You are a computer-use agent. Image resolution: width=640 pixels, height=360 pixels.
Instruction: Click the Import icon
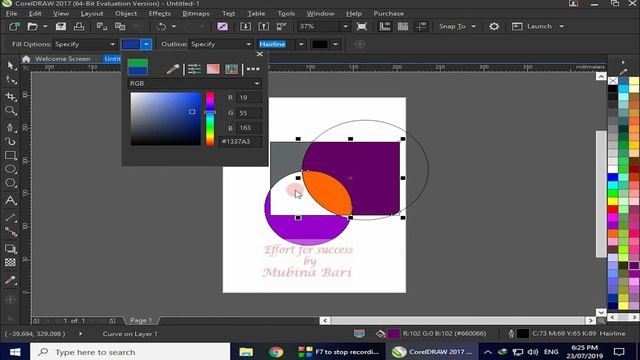pyautogui.click(x=246, y=27)
